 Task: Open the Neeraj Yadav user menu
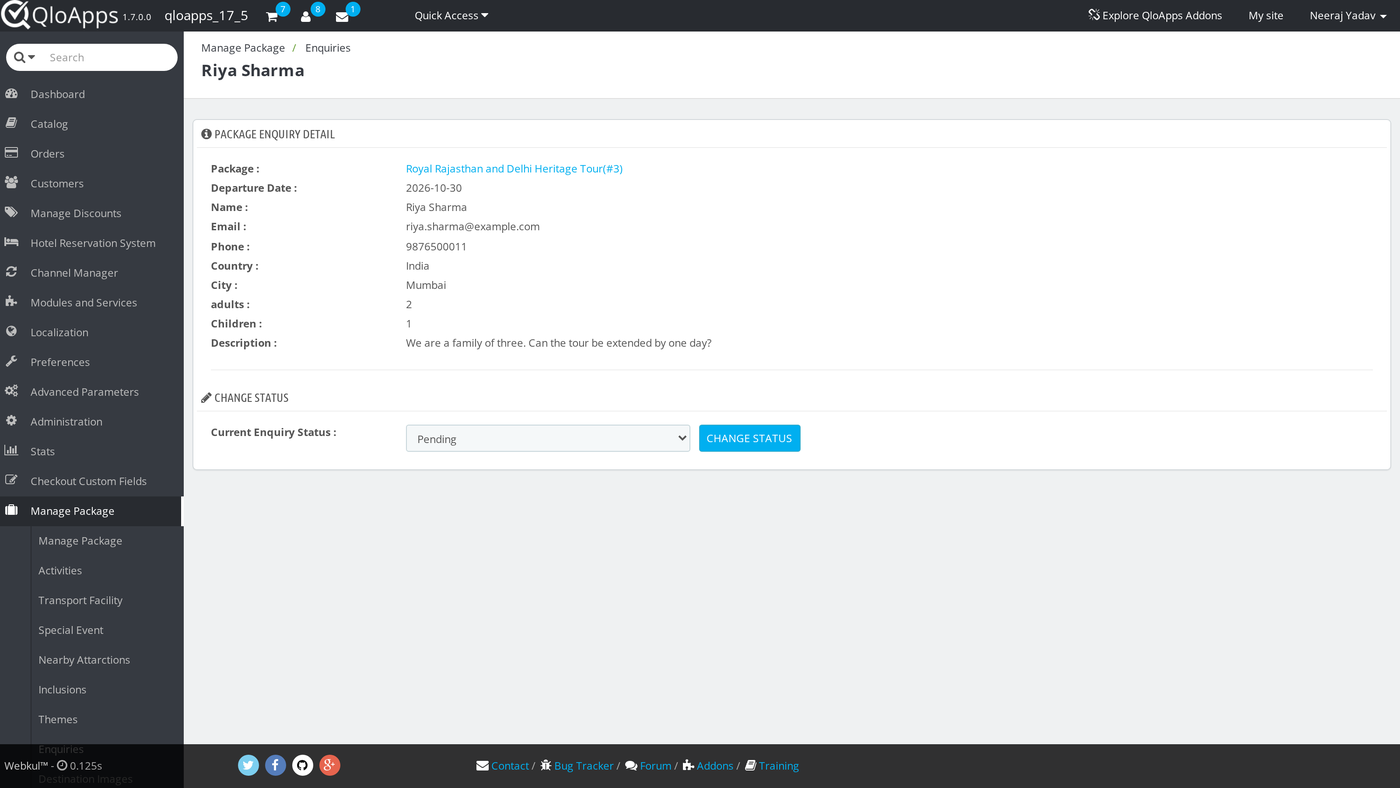(1348, 15)
